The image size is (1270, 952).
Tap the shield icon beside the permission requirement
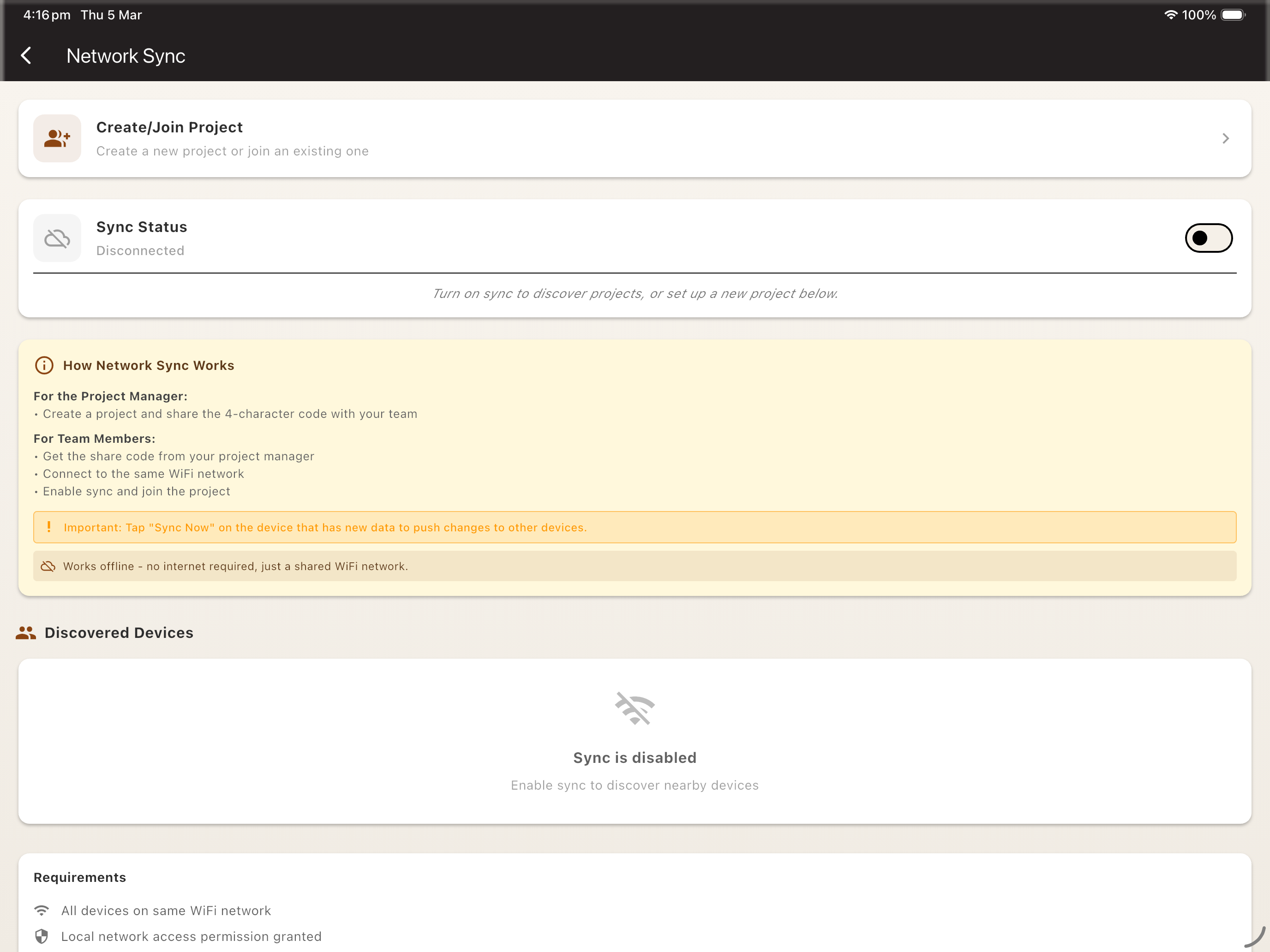click(x=42, y=936)
